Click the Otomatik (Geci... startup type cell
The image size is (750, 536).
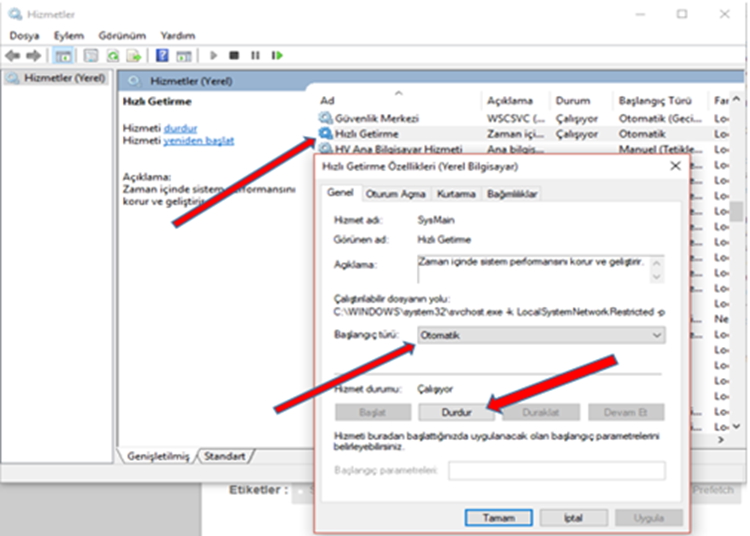click(x=660, y=118)
